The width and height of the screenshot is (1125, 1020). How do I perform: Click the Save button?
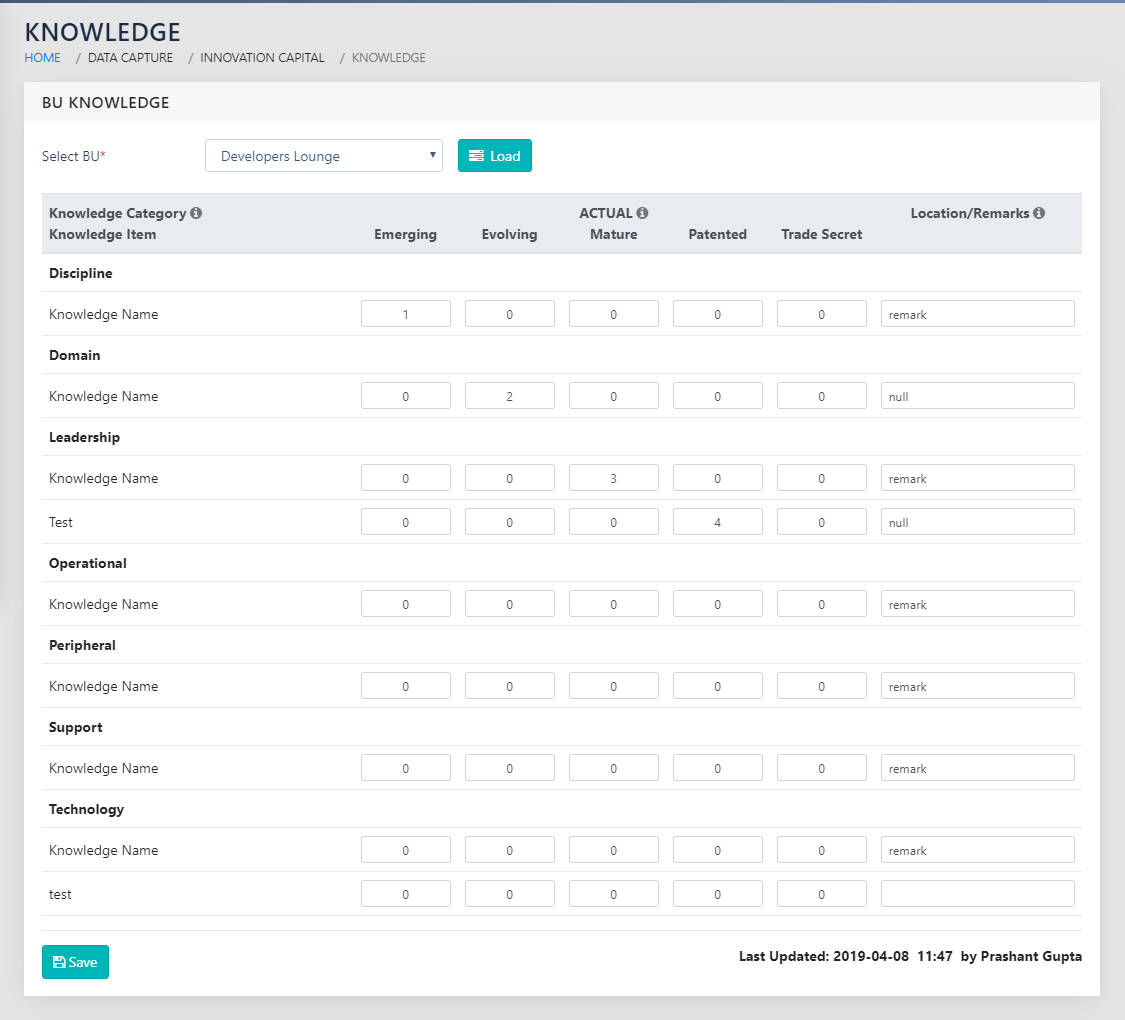click(x=75, y=962)
